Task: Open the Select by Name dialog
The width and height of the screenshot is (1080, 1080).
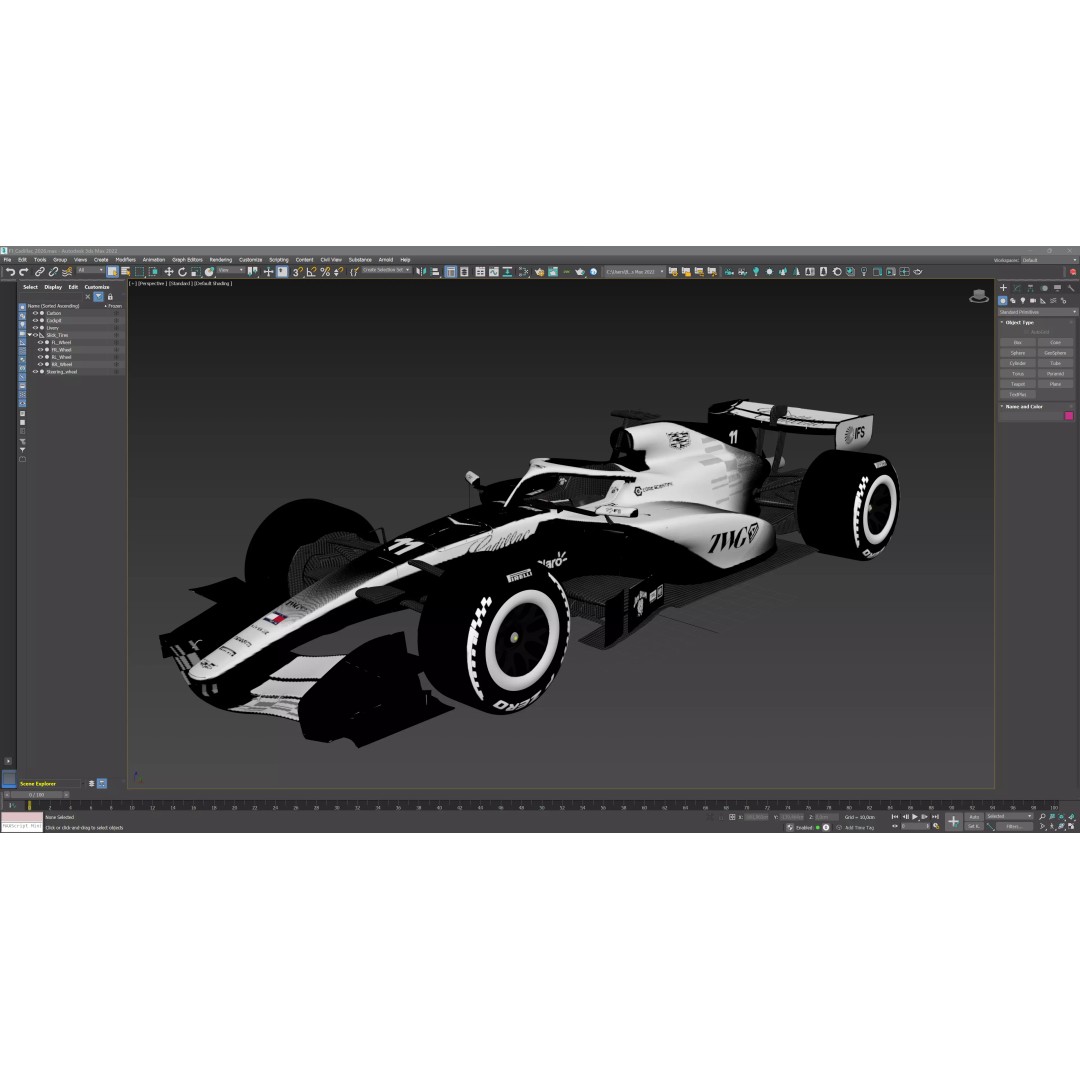Action: 125,271
